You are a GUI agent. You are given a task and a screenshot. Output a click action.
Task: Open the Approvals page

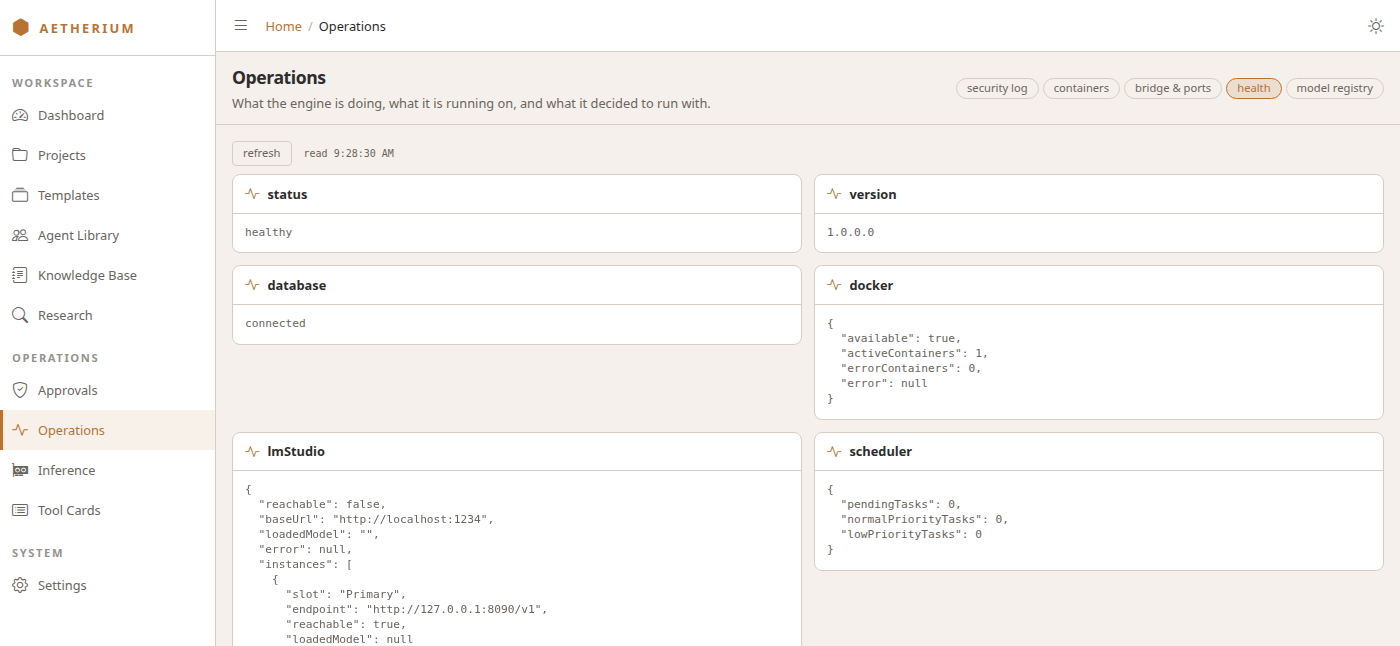(x=107, y=390)
